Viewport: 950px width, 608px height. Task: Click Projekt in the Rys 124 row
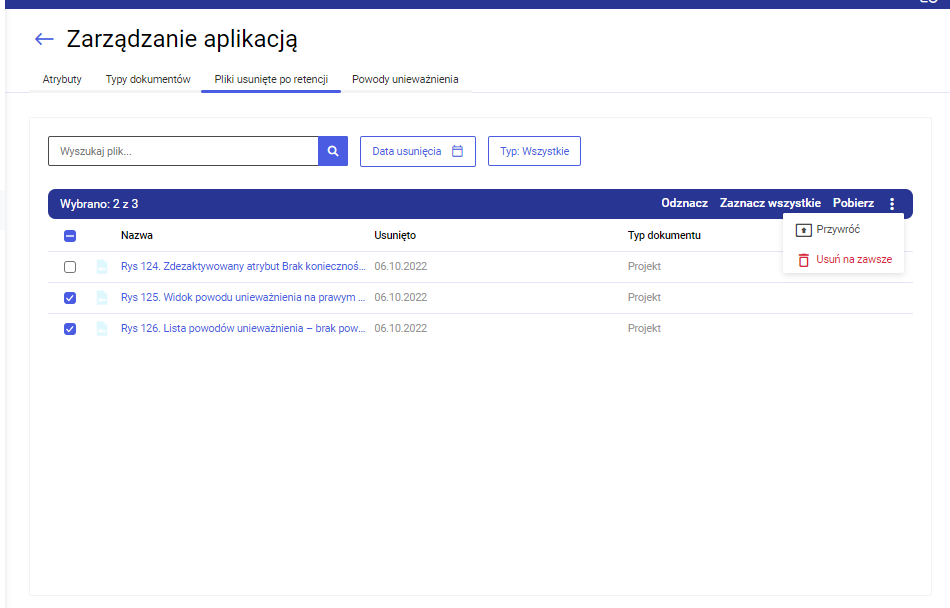click(644, 266)
